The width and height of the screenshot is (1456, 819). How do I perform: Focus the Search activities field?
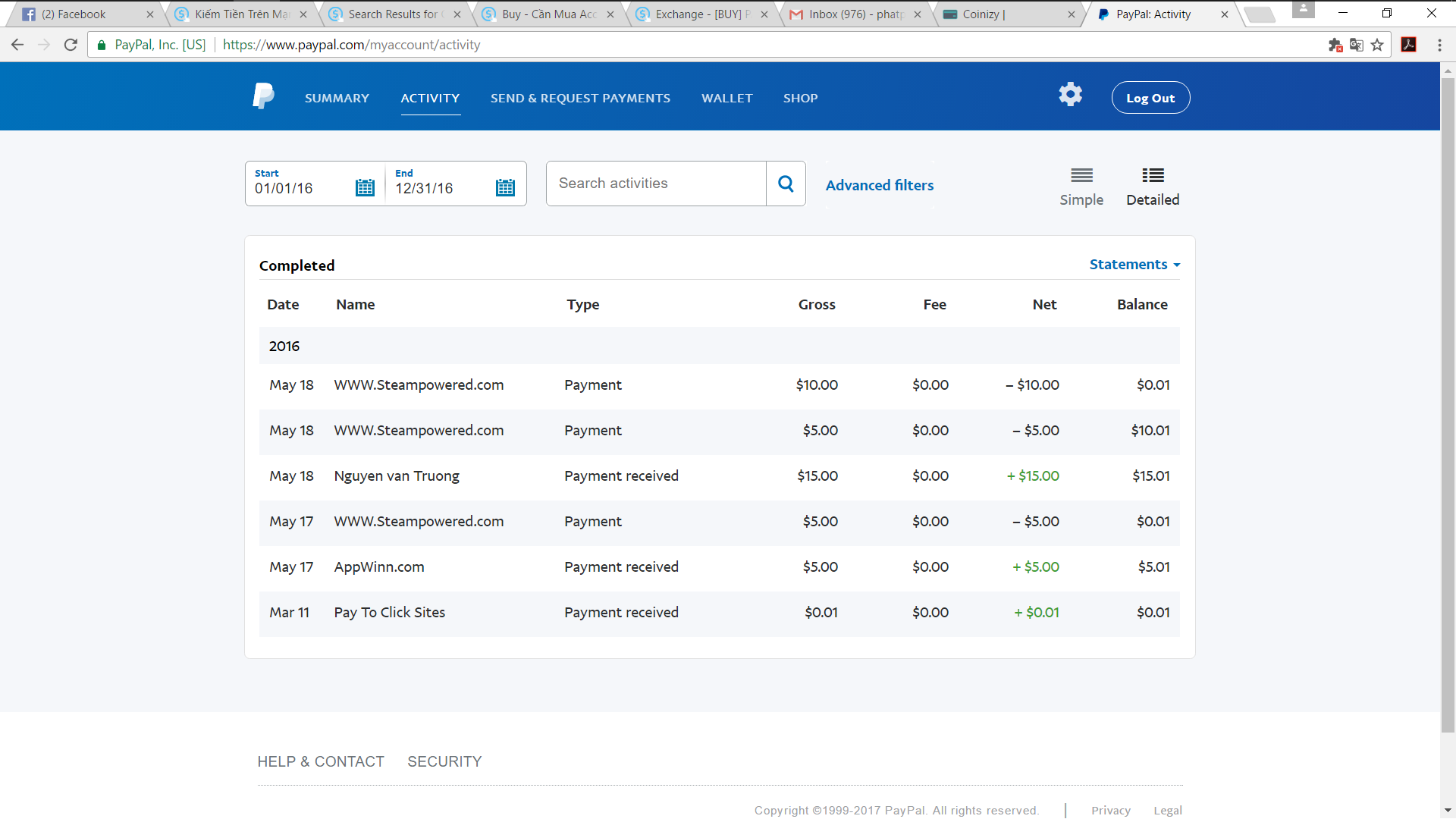coord(655,184)
